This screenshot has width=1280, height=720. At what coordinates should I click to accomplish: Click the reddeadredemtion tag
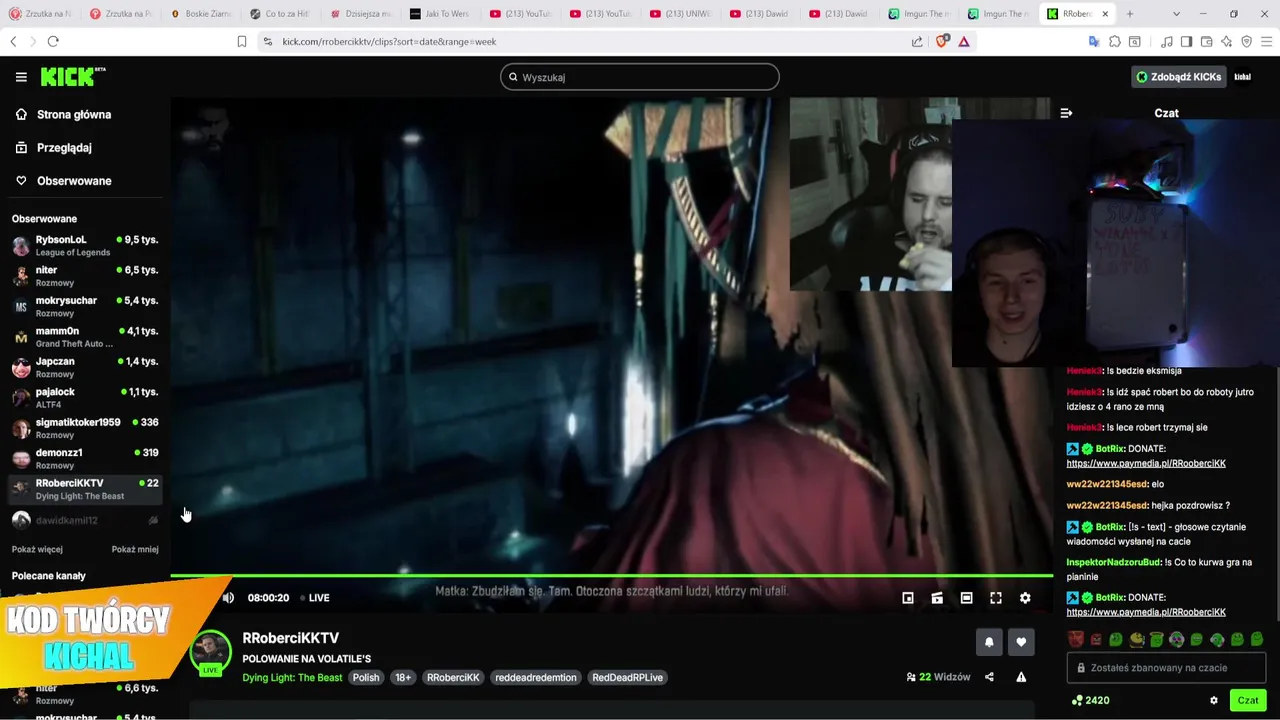(536, 677)
